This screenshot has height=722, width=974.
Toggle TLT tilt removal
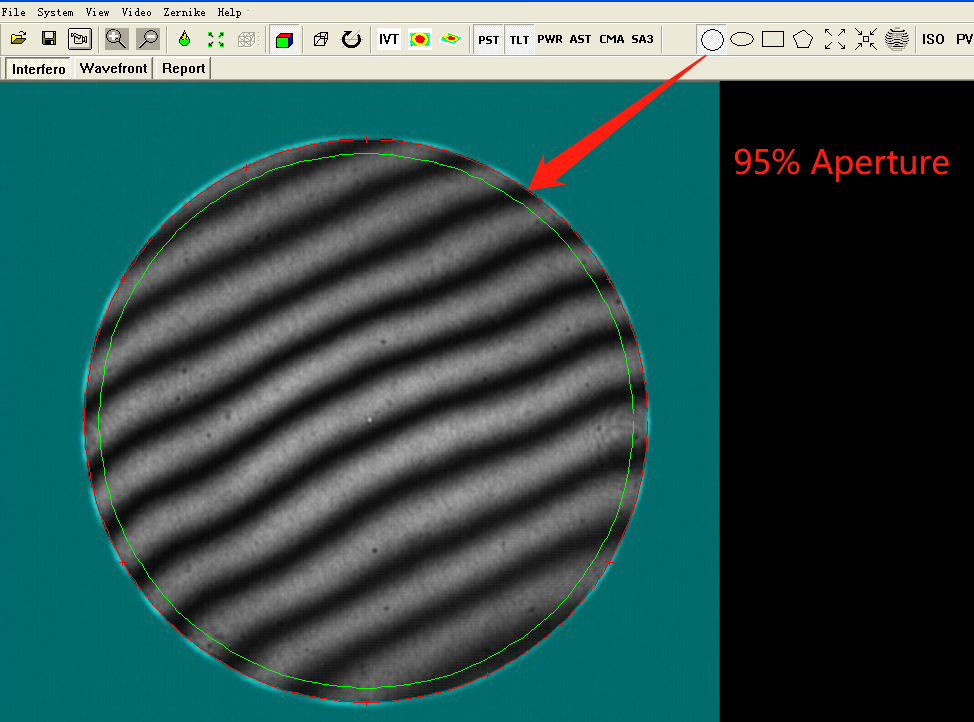(519, 40)
